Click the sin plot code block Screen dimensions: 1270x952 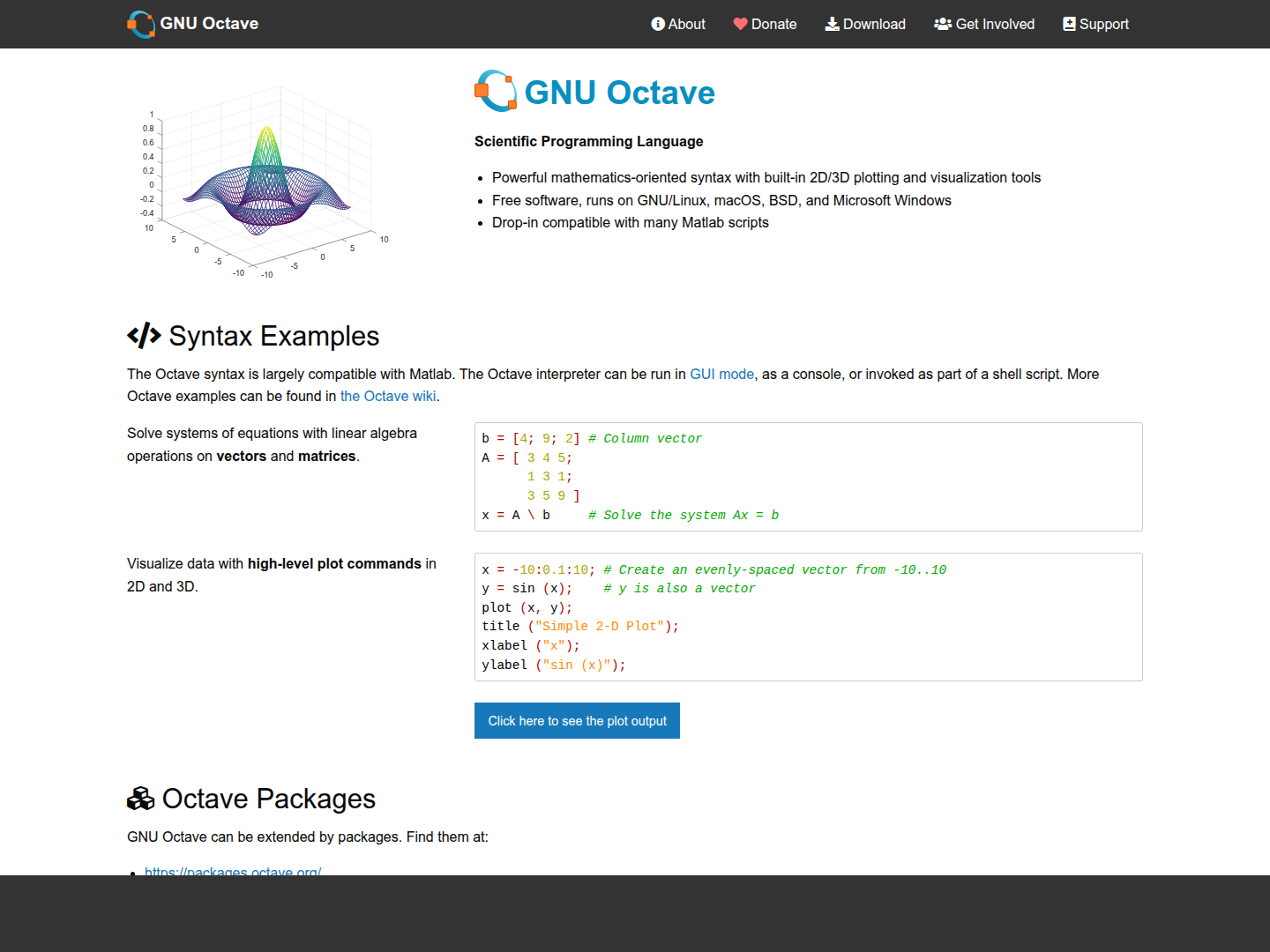(809, 617)
